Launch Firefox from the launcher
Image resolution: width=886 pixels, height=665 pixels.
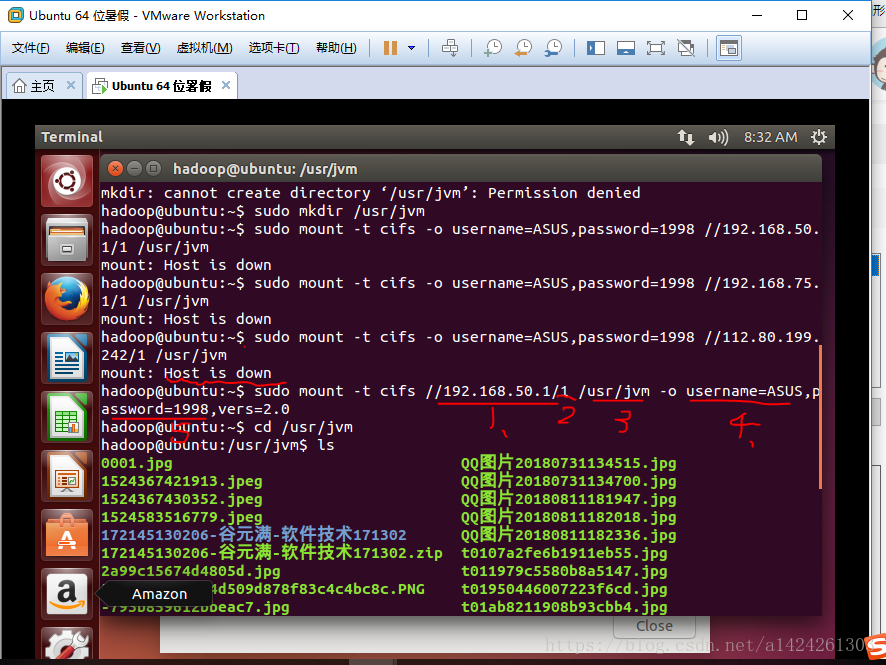click(x=67, y=299)
